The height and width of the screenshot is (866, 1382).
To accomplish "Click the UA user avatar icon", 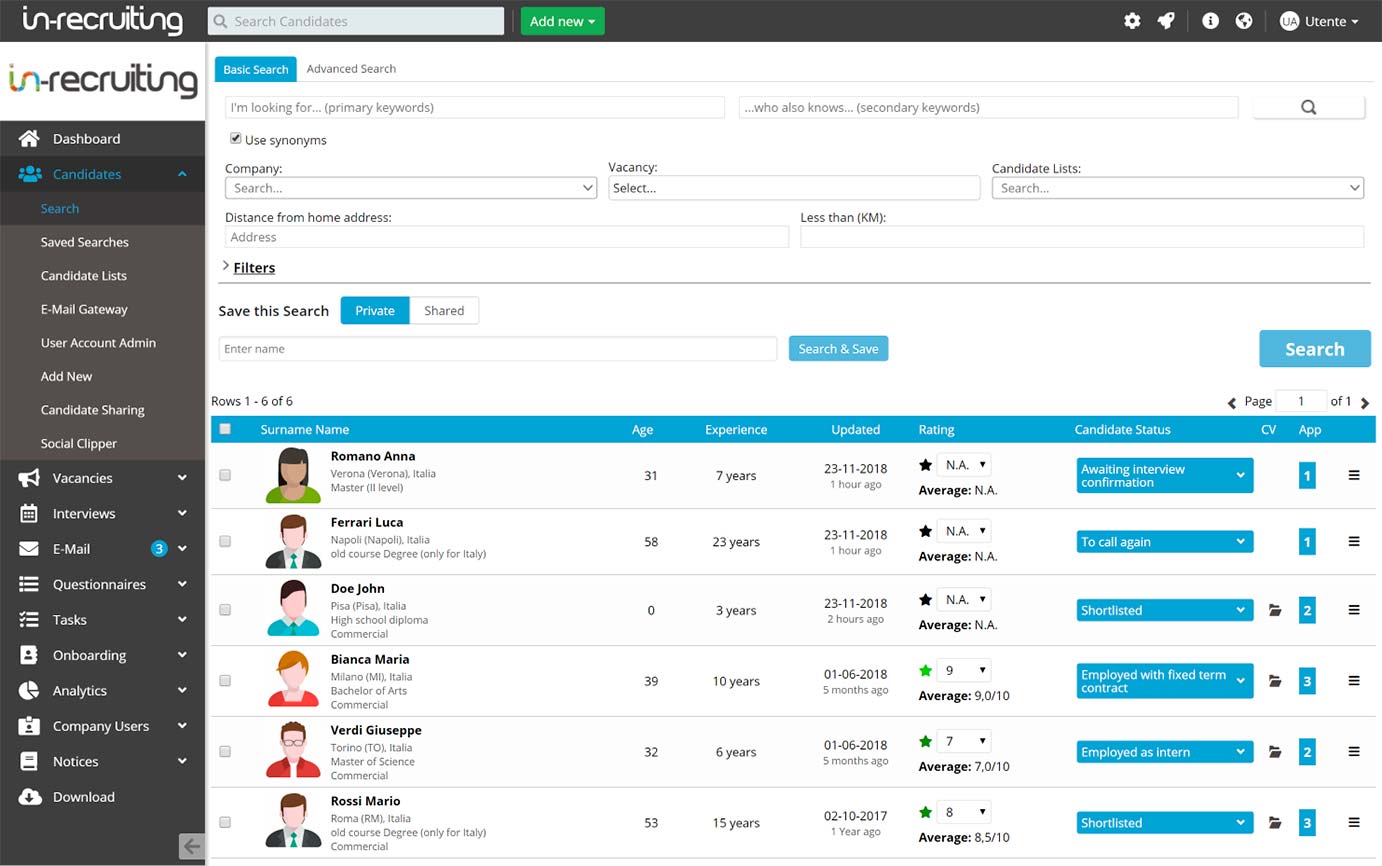I will 1289,21.
